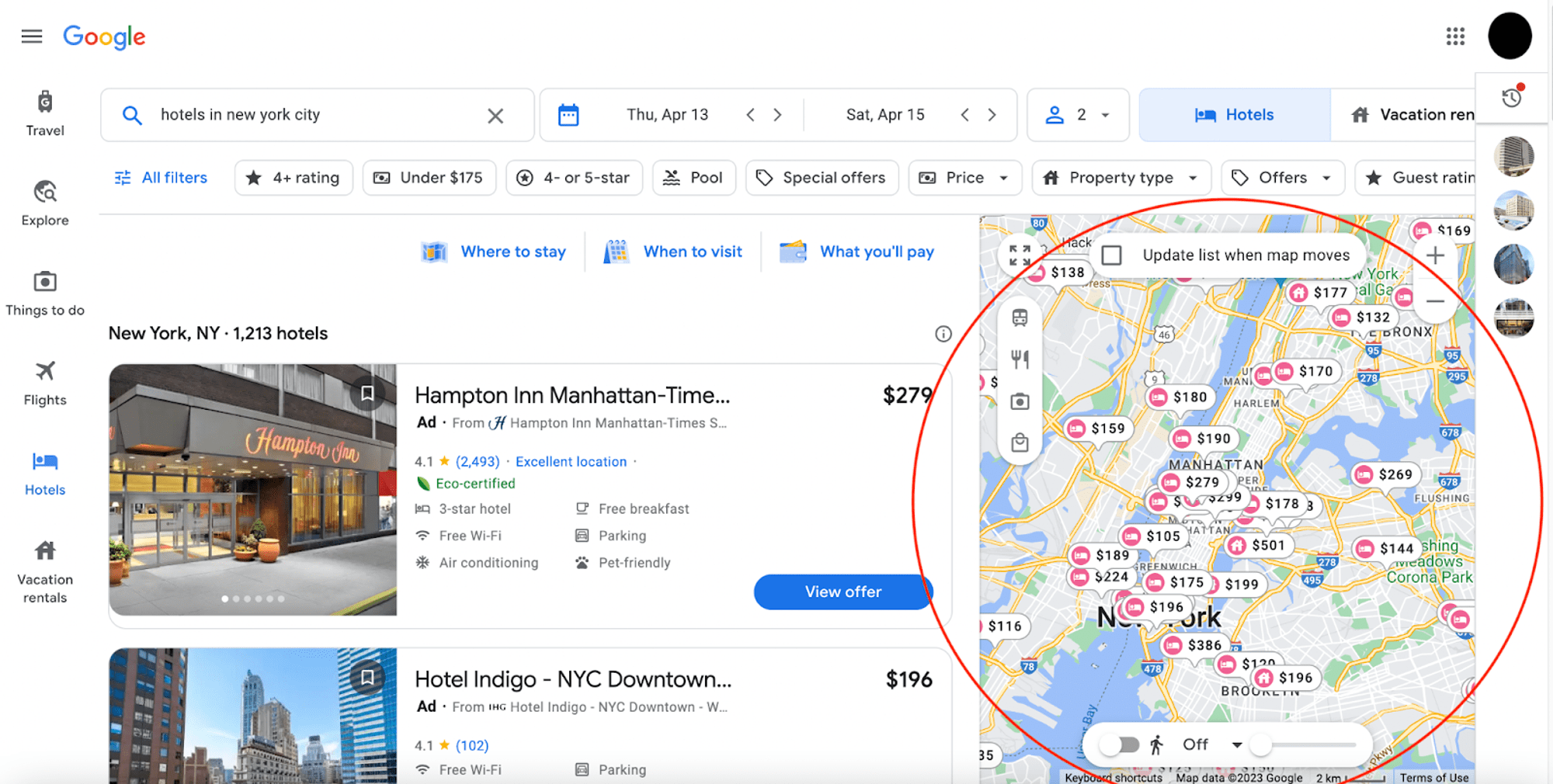Viewport: 1553px width, 784px height.
Task: Open the guest count dropdown showing 2
Action: coord(1079,114)
